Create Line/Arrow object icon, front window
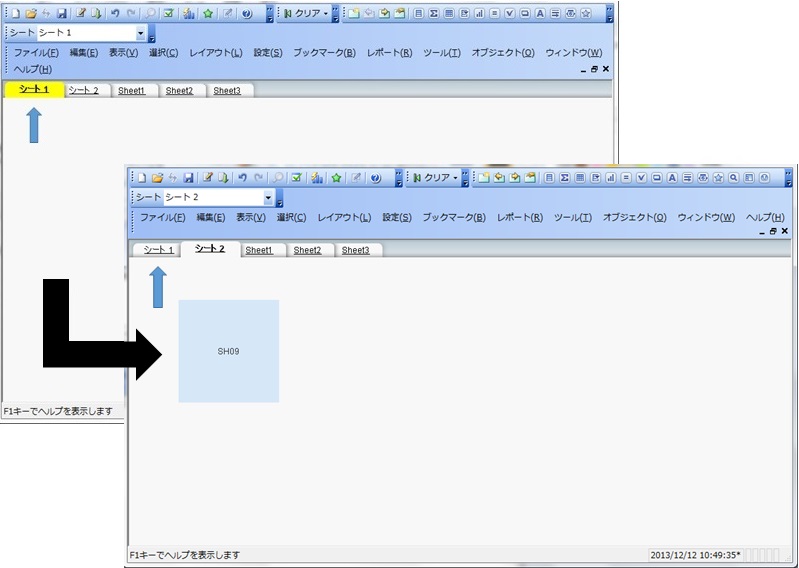This screenshot has width=799, height=568. point(687,177)
